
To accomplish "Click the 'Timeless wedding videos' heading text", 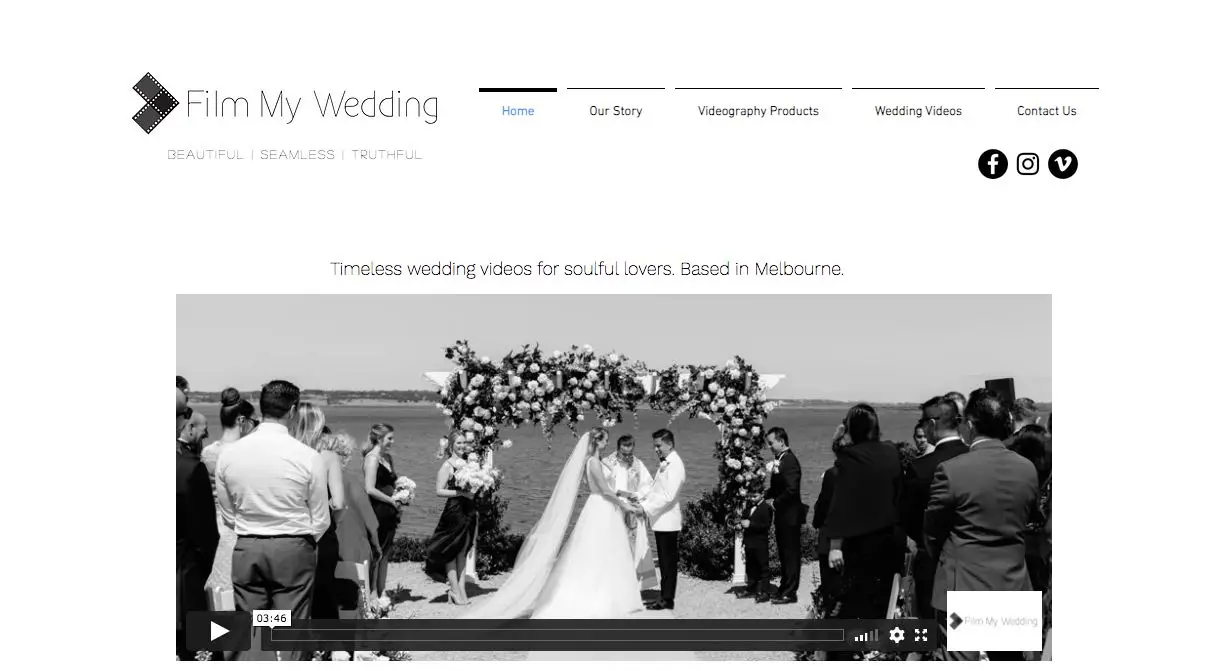I will (587, 269).
